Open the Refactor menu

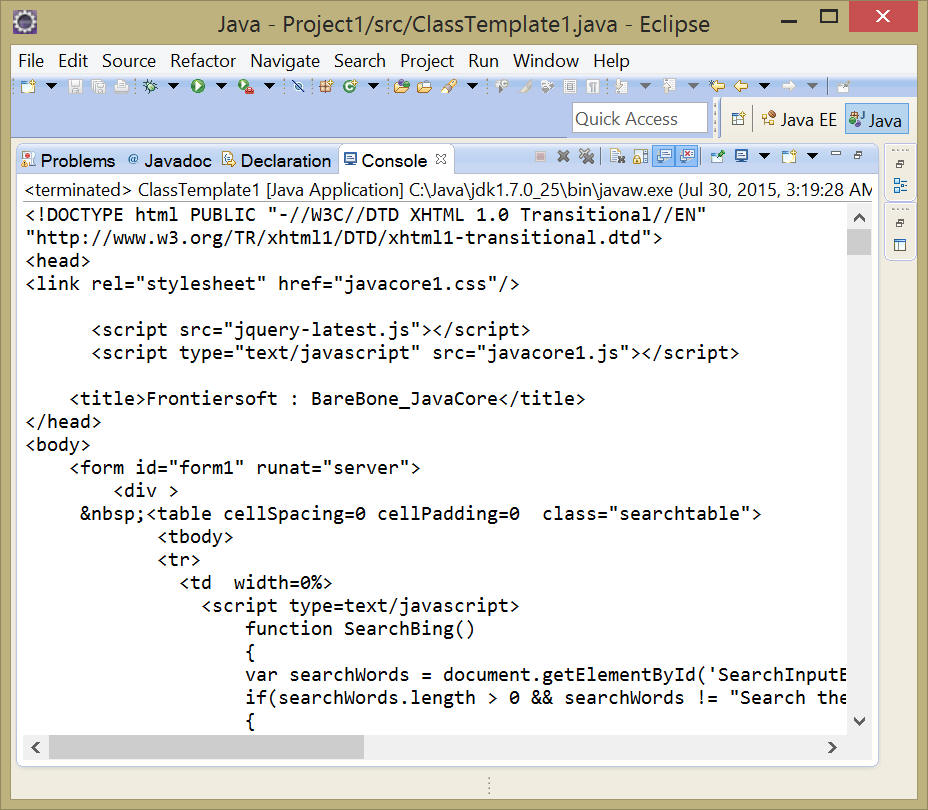coord(202,61)
